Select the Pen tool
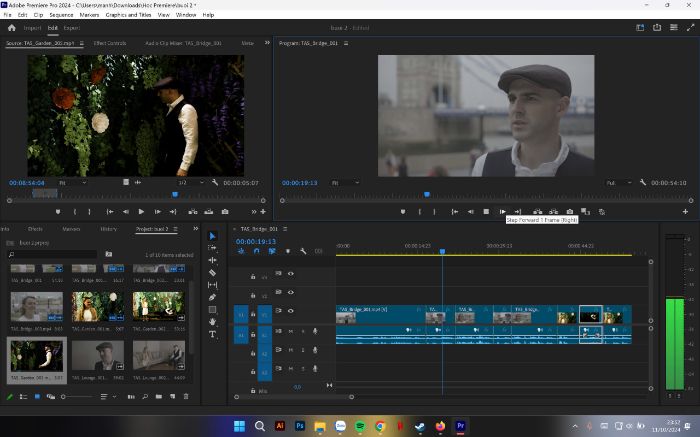Screen dimensions: 700x437 pyautogui.click(x=212, y=297)
